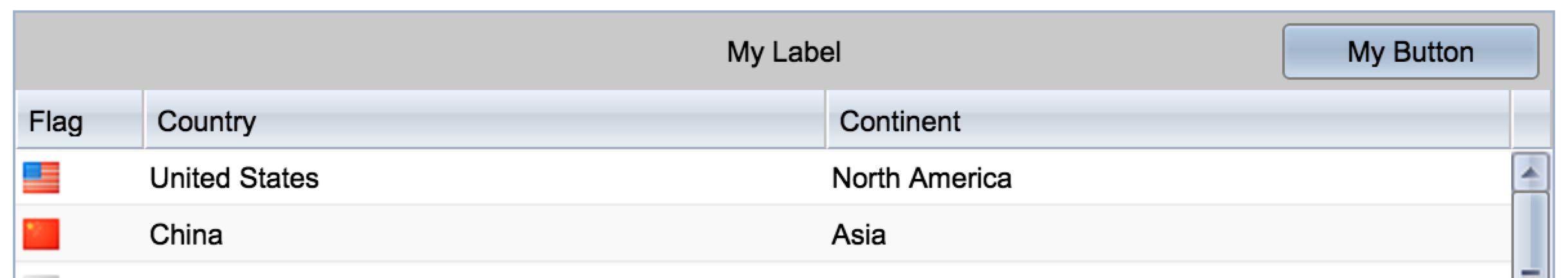This screenshot has height=278, width=1568.
Task: Select the China country cell
Action: coord(186,235)
